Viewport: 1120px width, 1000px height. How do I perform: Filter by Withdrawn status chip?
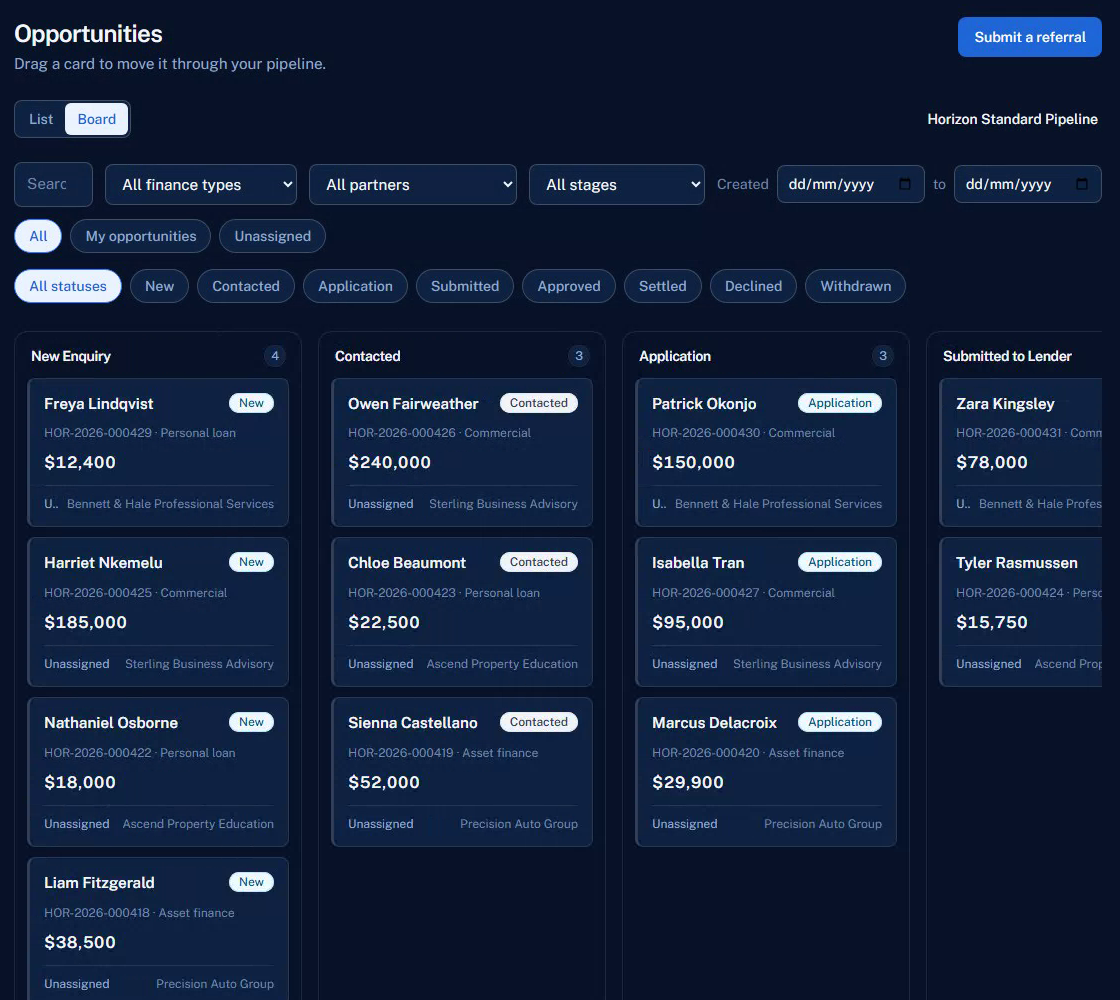(856, 286)
